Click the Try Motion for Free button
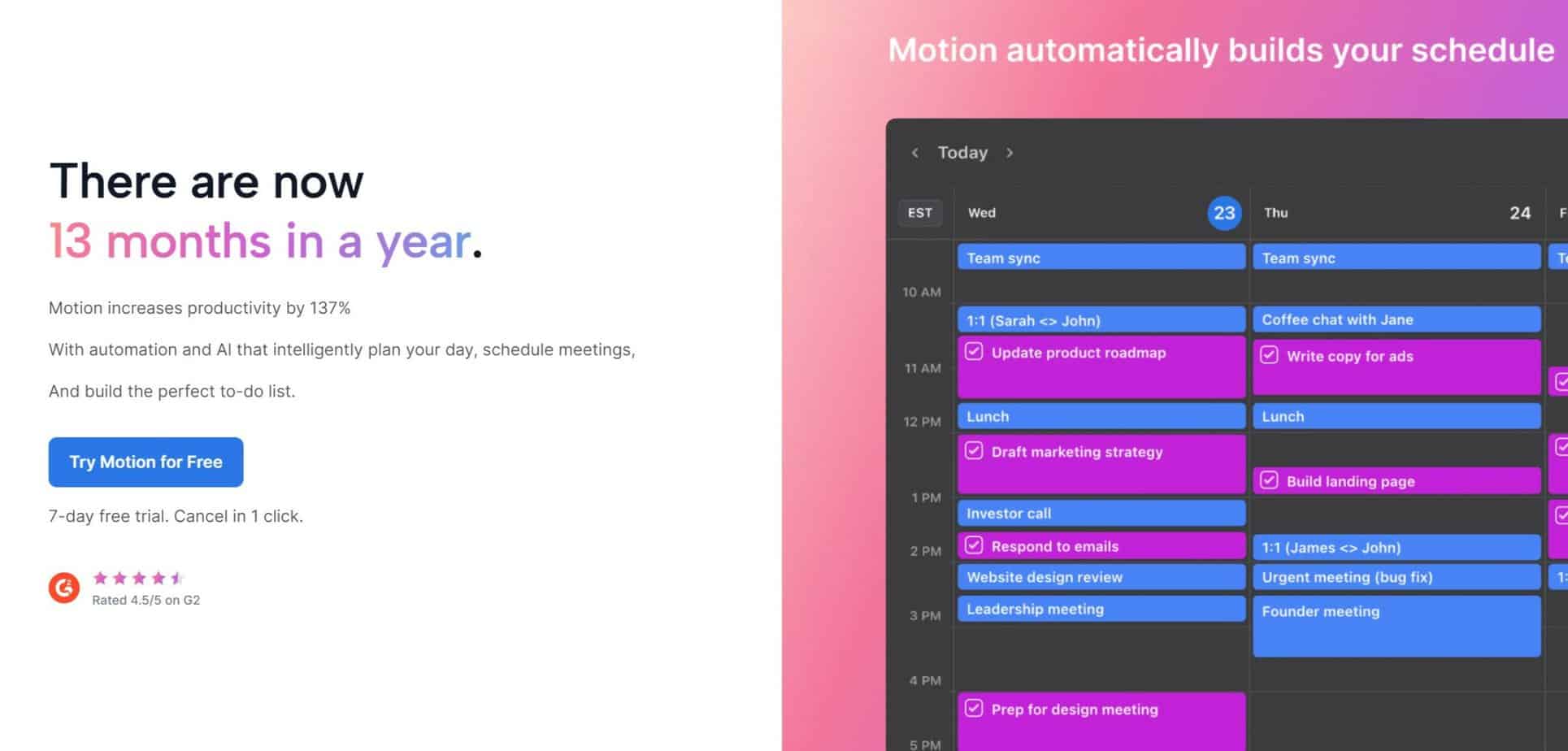This screenshot has height=751, width=1568. pyautogui.click(x=146, y=462)
